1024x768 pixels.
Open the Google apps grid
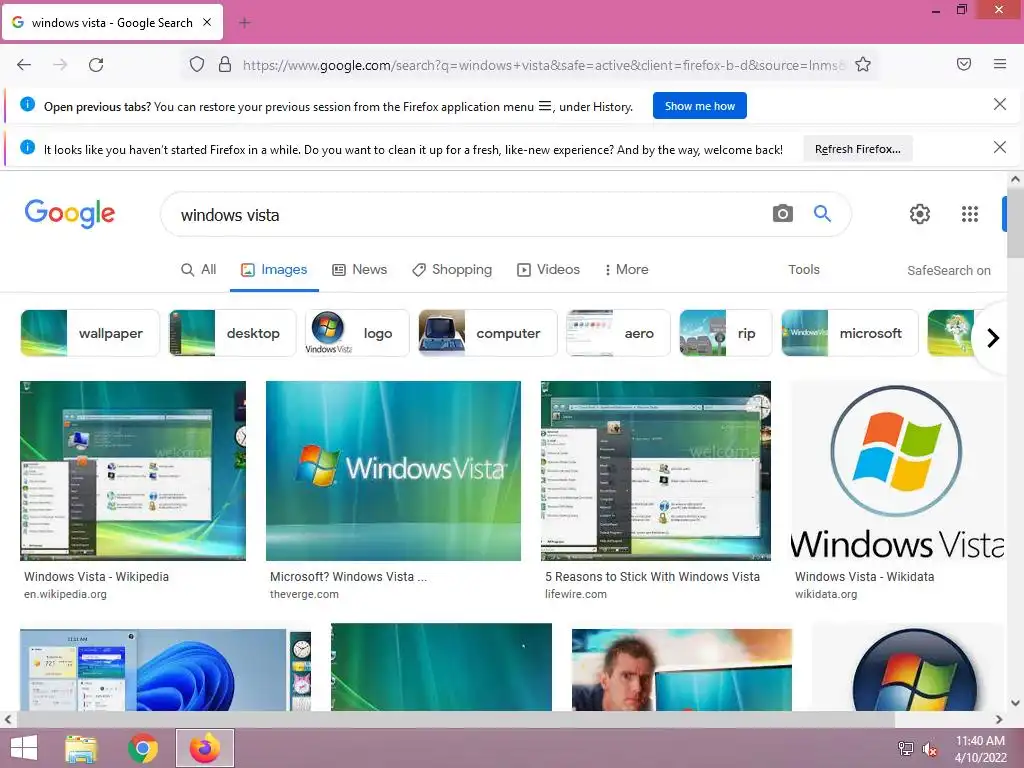(x=970, y=214)
